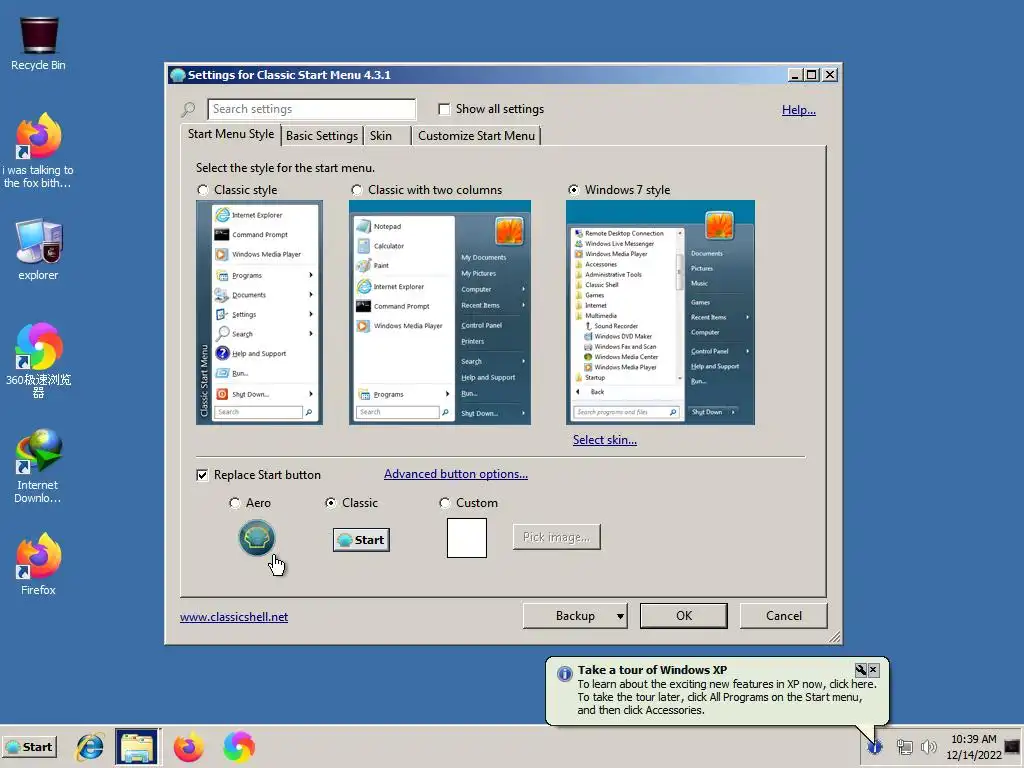Click the Windows 7 style preview image

(x=660, y=312)
